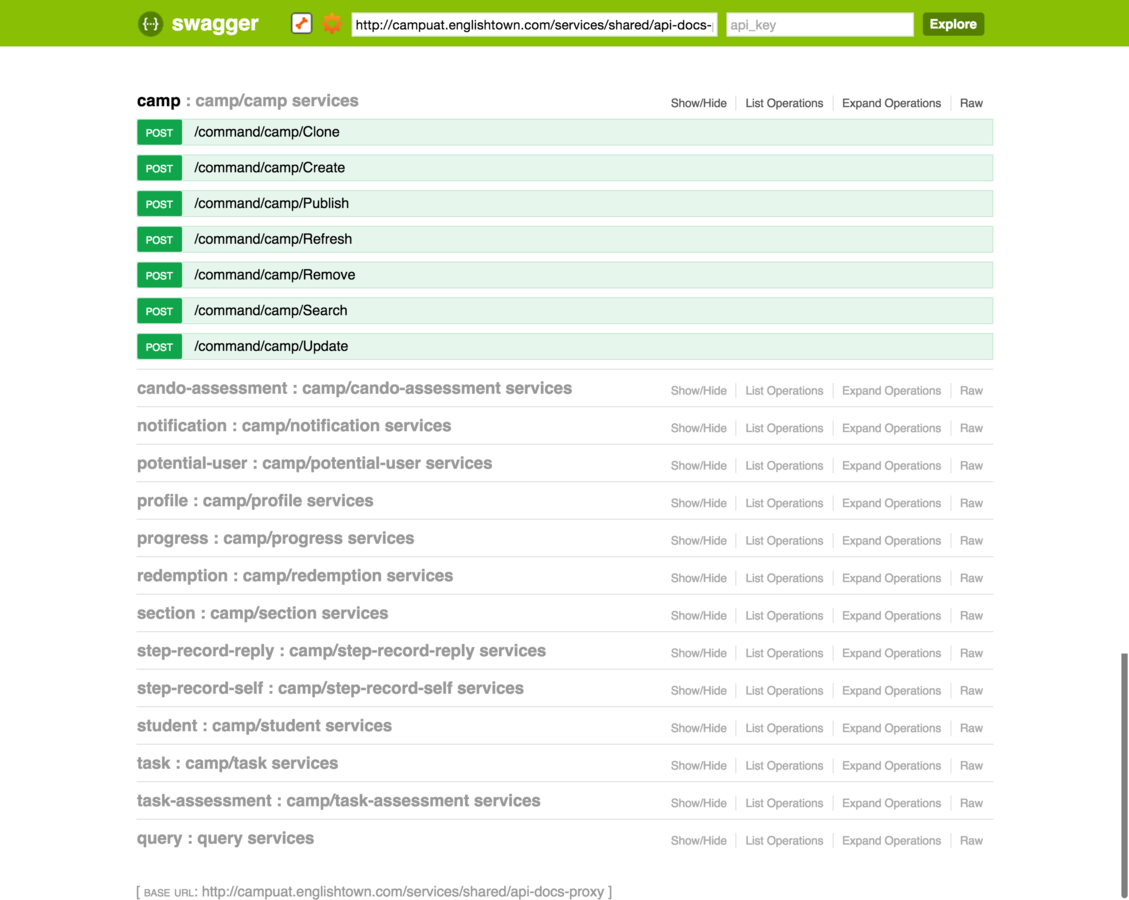Viewport: 1129px width, 900px height.
Task: Open Raw for student services
Action: [971, 727]
